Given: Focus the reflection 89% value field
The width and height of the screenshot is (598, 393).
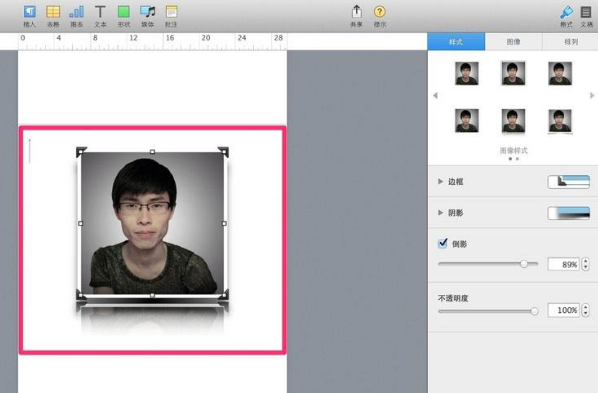Looking at the screenshot, I should 563,264.
